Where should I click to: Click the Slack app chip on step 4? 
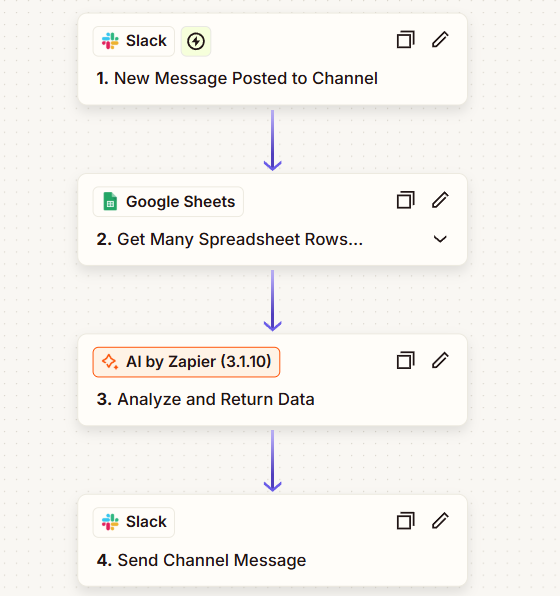tap(134, 522)
